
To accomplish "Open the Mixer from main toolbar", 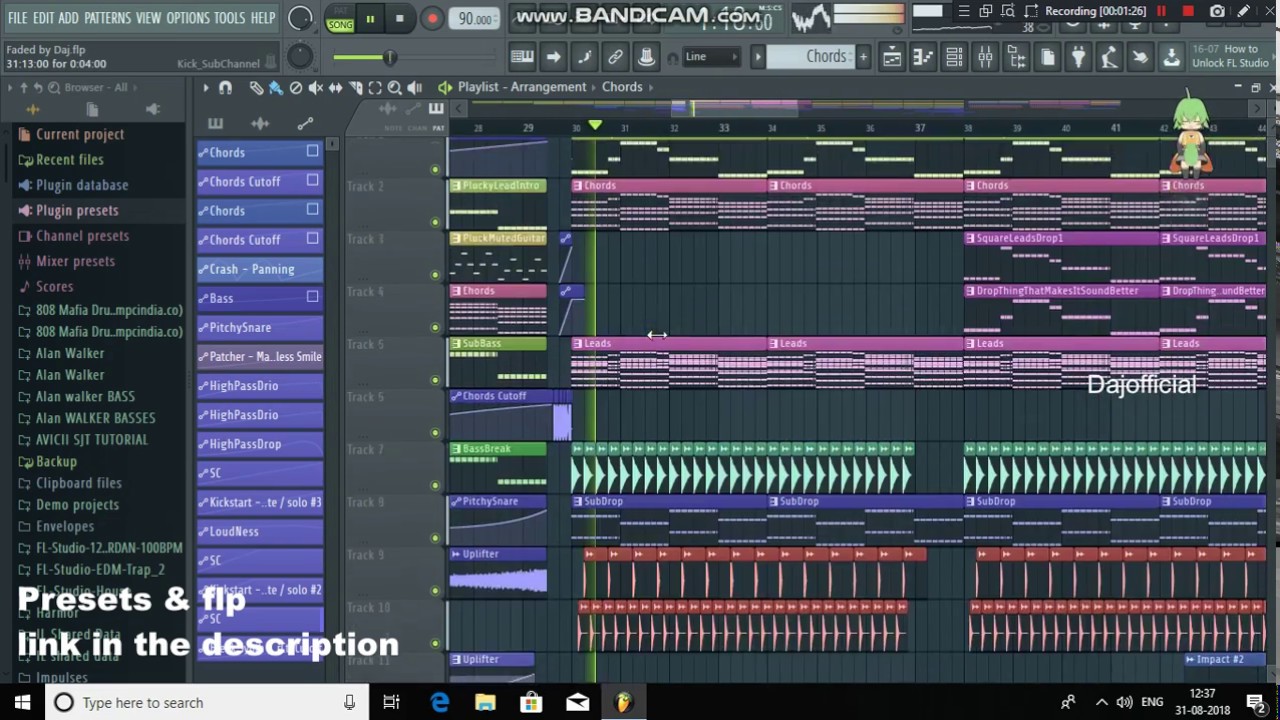I will (985, 58).
